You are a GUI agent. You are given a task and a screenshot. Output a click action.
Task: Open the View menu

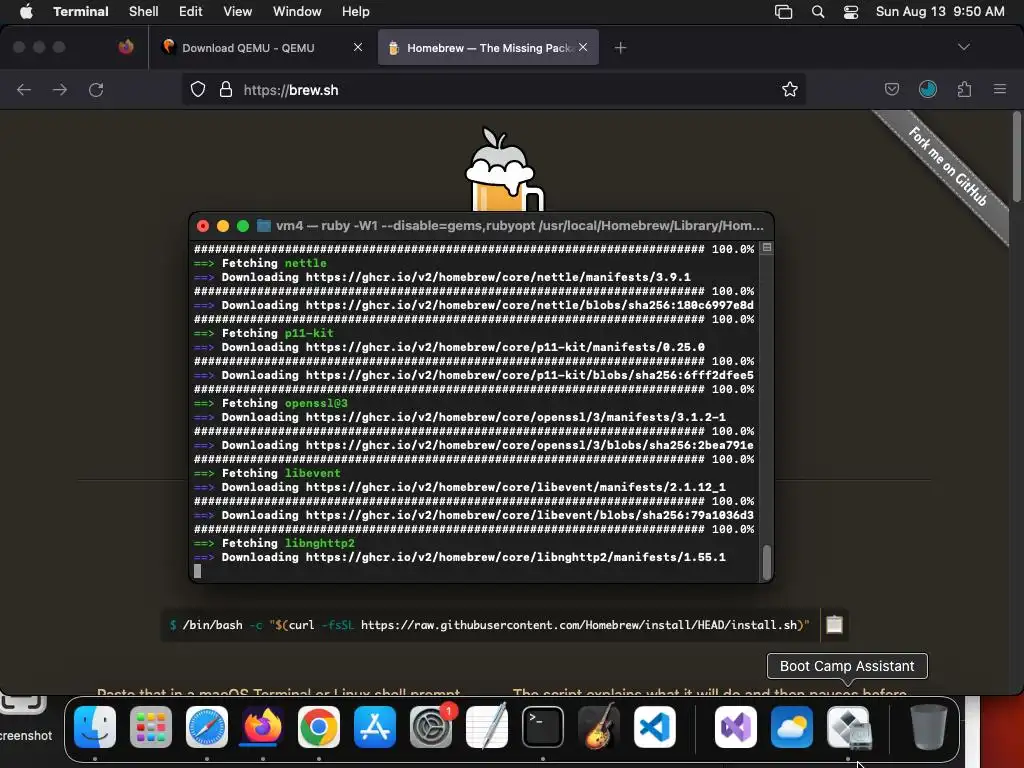point(238,11)
